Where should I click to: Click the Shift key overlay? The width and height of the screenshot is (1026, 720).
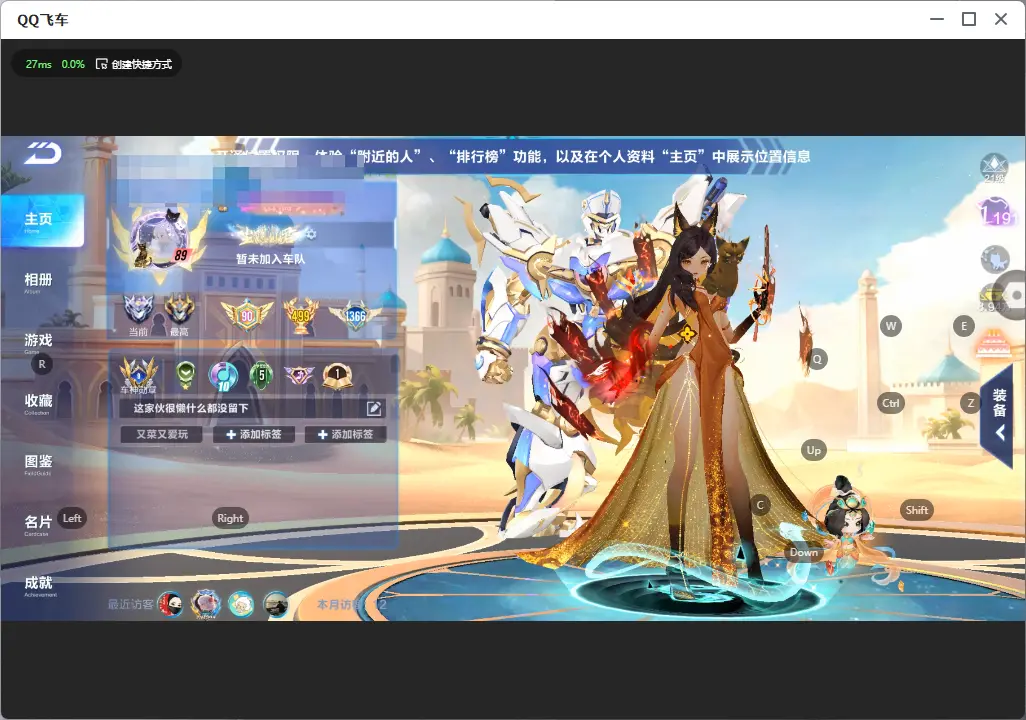917,510
